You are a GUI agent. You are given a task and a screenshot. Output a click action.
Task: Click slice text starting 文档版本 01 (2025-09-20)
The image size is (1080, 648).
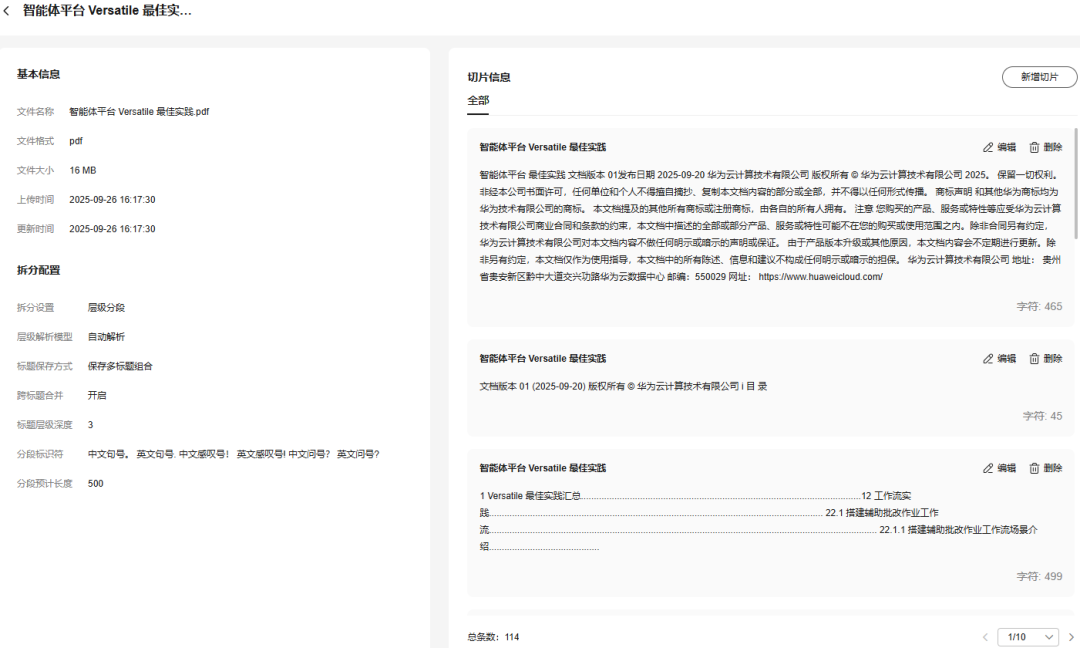[623, 386]
